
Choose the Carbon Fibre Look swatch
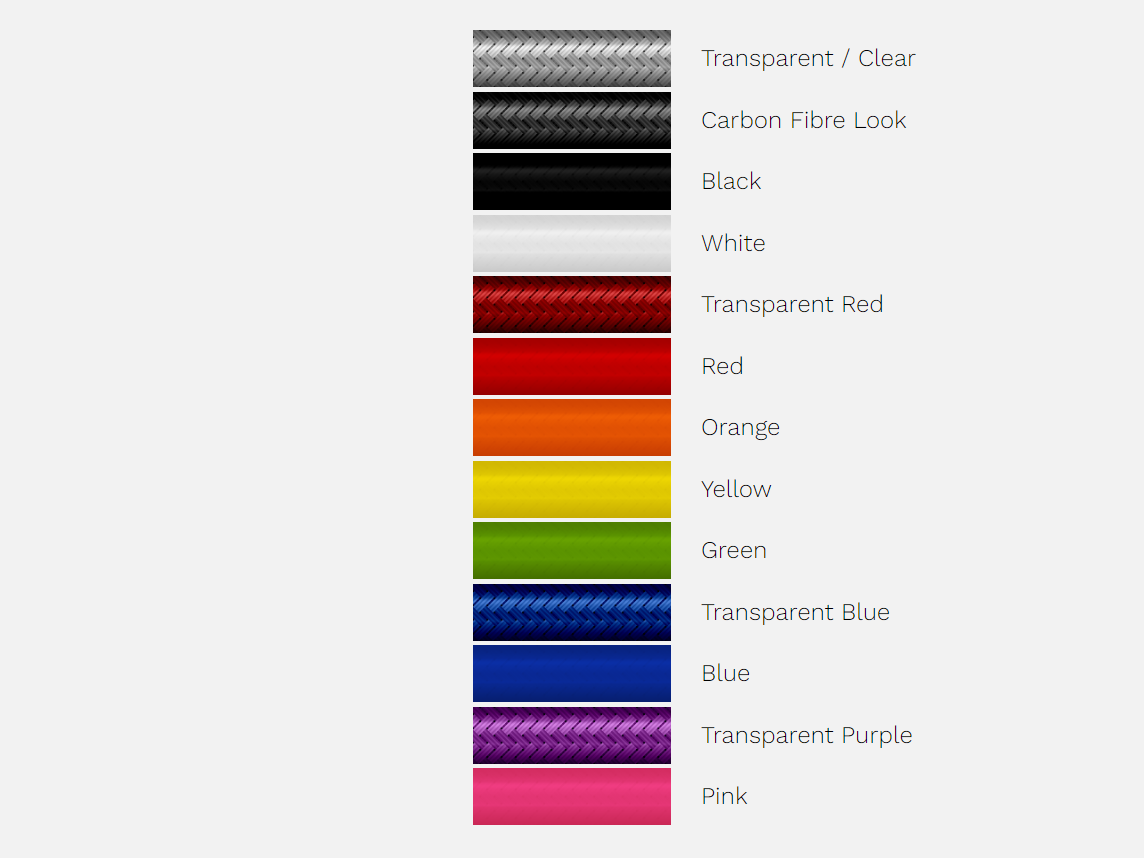click(571, 120)
